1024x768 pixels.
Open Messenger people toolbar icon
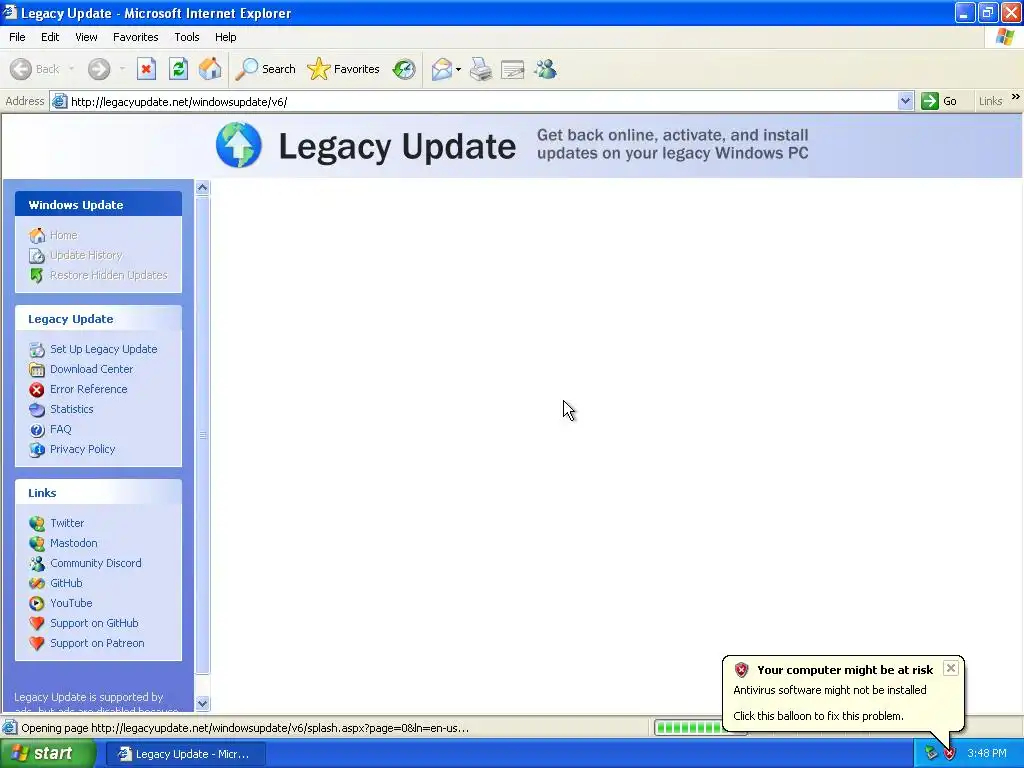[x=545, y=69]
